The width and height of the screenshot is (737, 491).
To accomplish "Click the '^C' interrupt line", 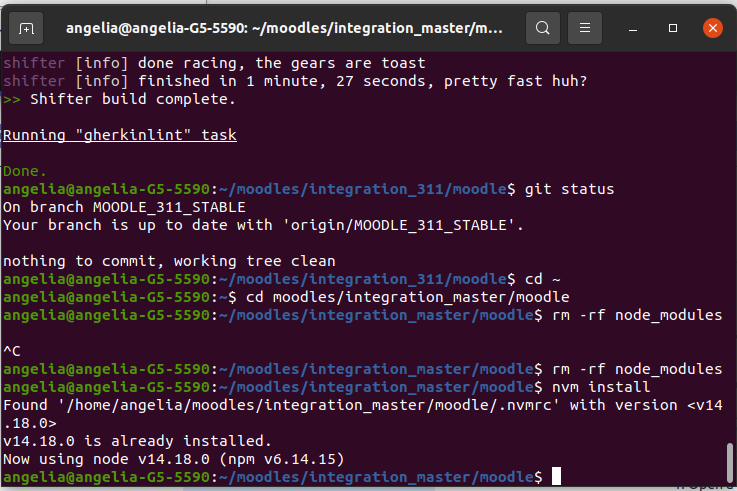I will point(12,351).
